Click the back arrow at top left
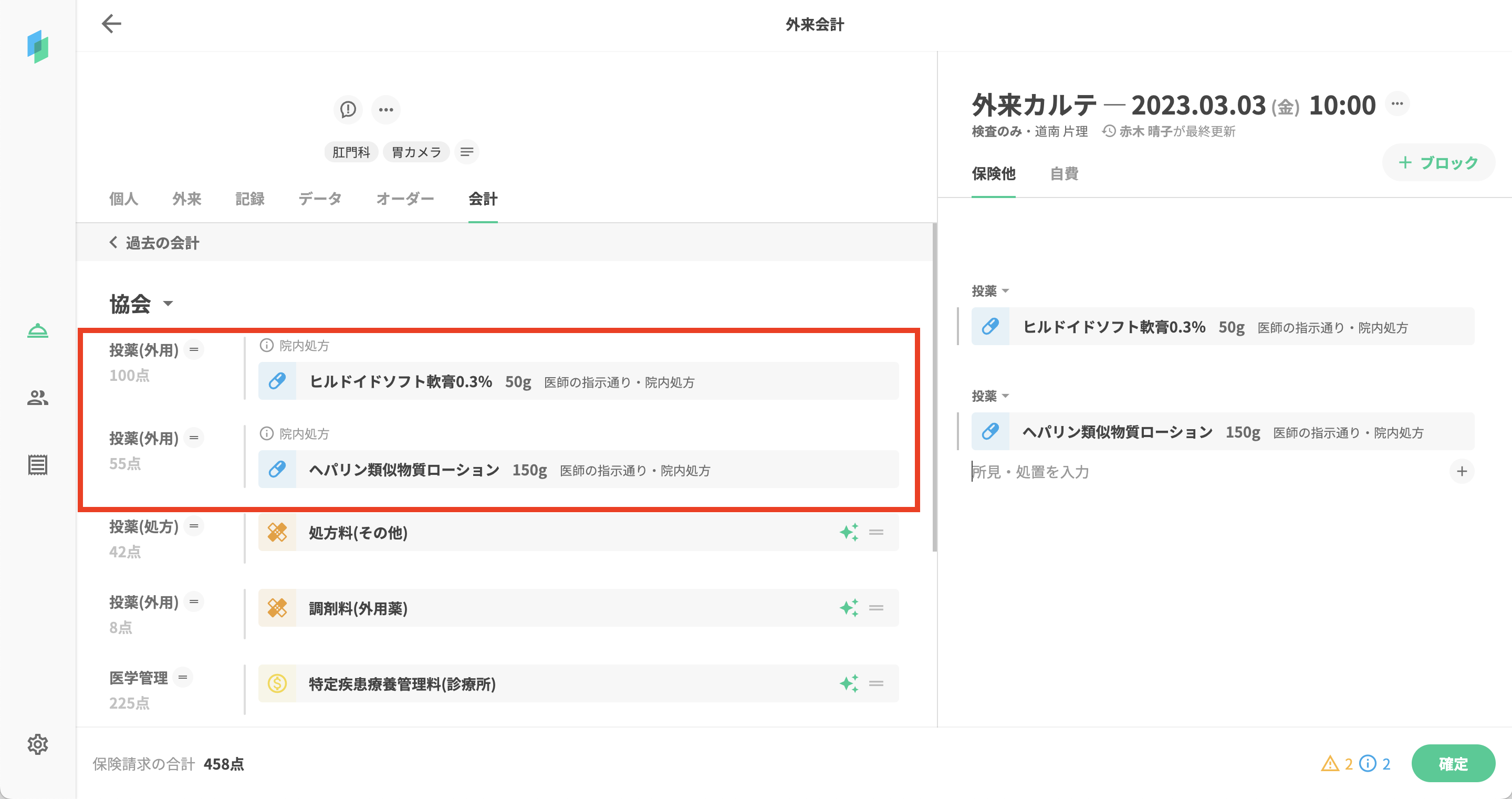Screen dimensions: 1512x799 tap(111, 24)
